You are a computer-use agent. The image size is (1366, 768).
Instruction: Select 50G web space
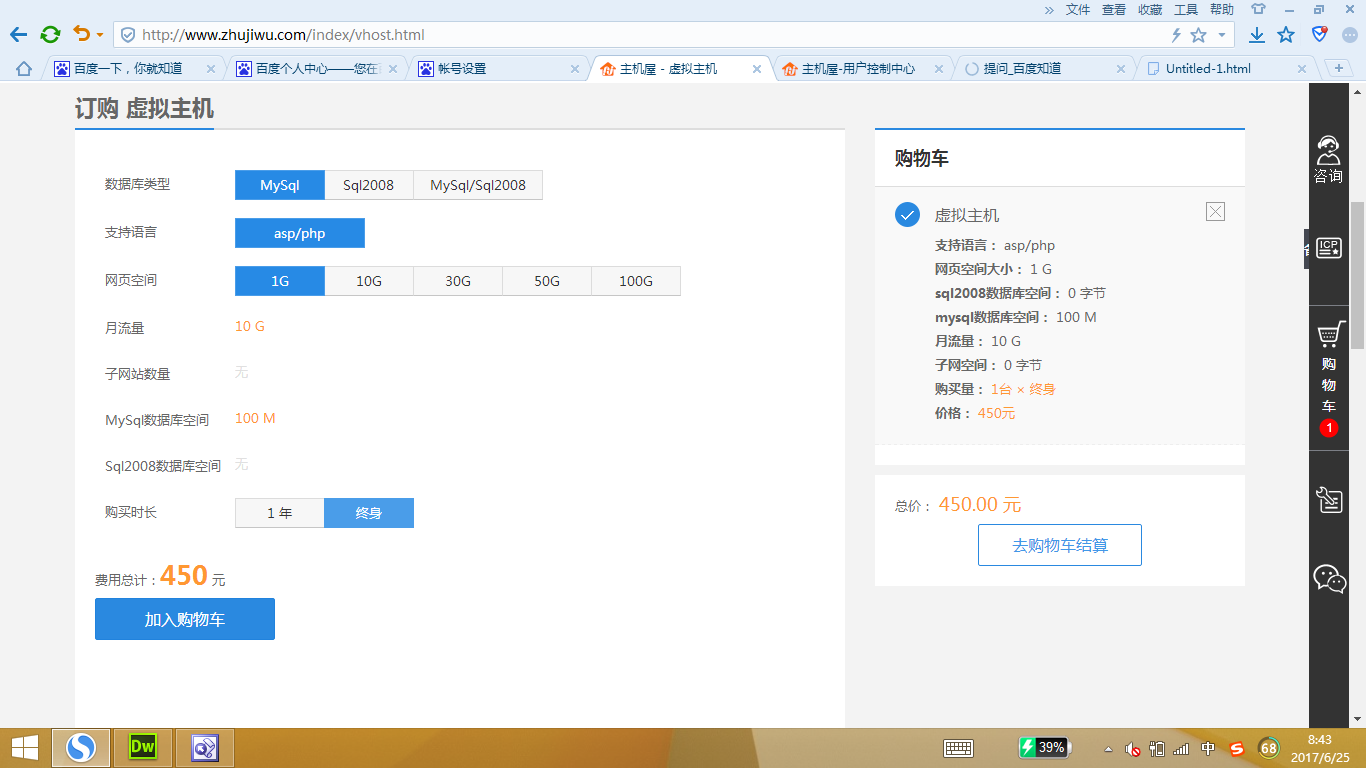click(547, 281)
